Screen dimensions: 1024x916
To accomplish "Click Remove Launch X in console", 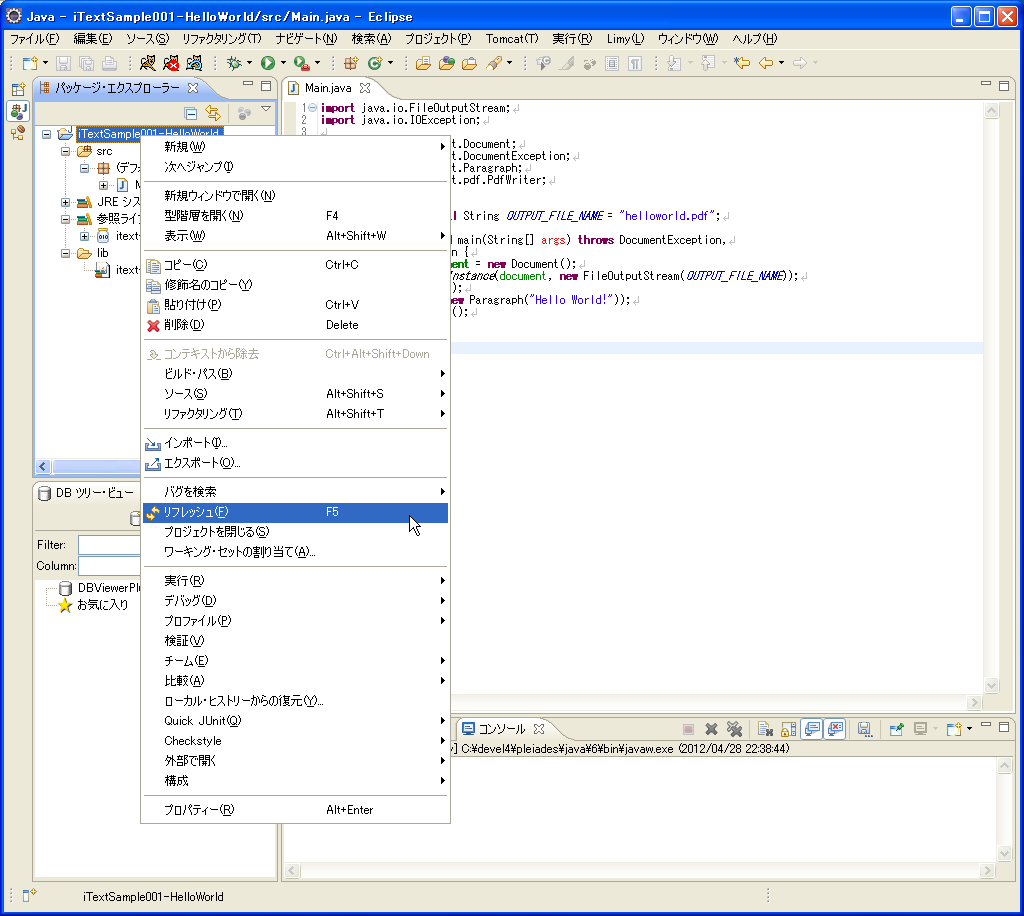I will coord(711,729).
